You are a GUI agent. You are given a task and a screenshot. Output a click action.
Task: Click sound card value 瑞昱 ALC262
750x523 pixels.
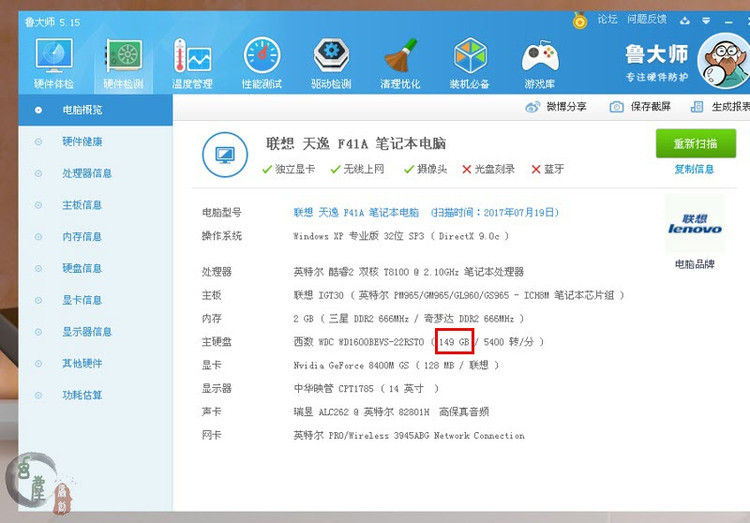point(391,412)
